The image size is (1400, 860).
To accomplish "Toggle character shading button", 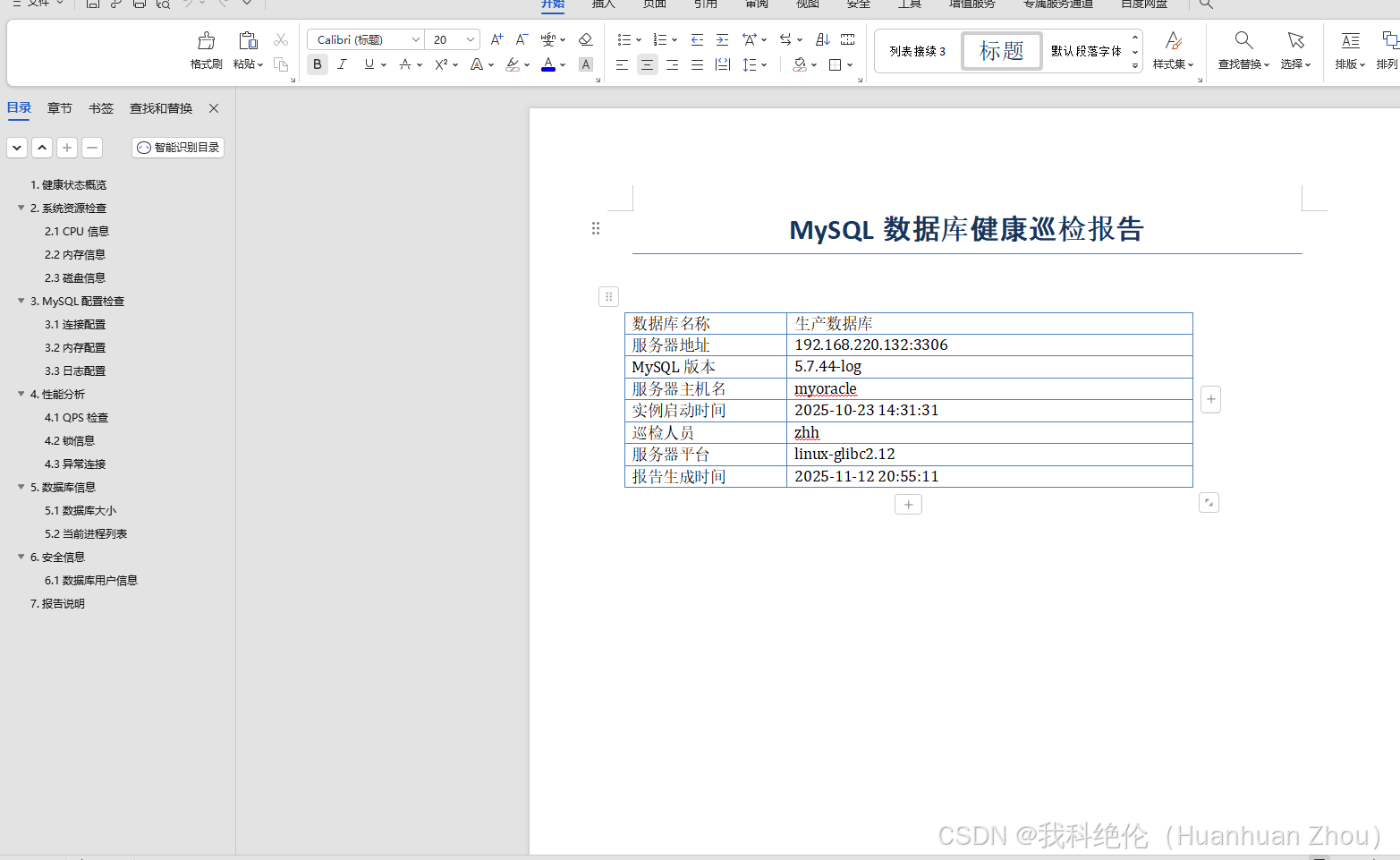I will point(586,64).
